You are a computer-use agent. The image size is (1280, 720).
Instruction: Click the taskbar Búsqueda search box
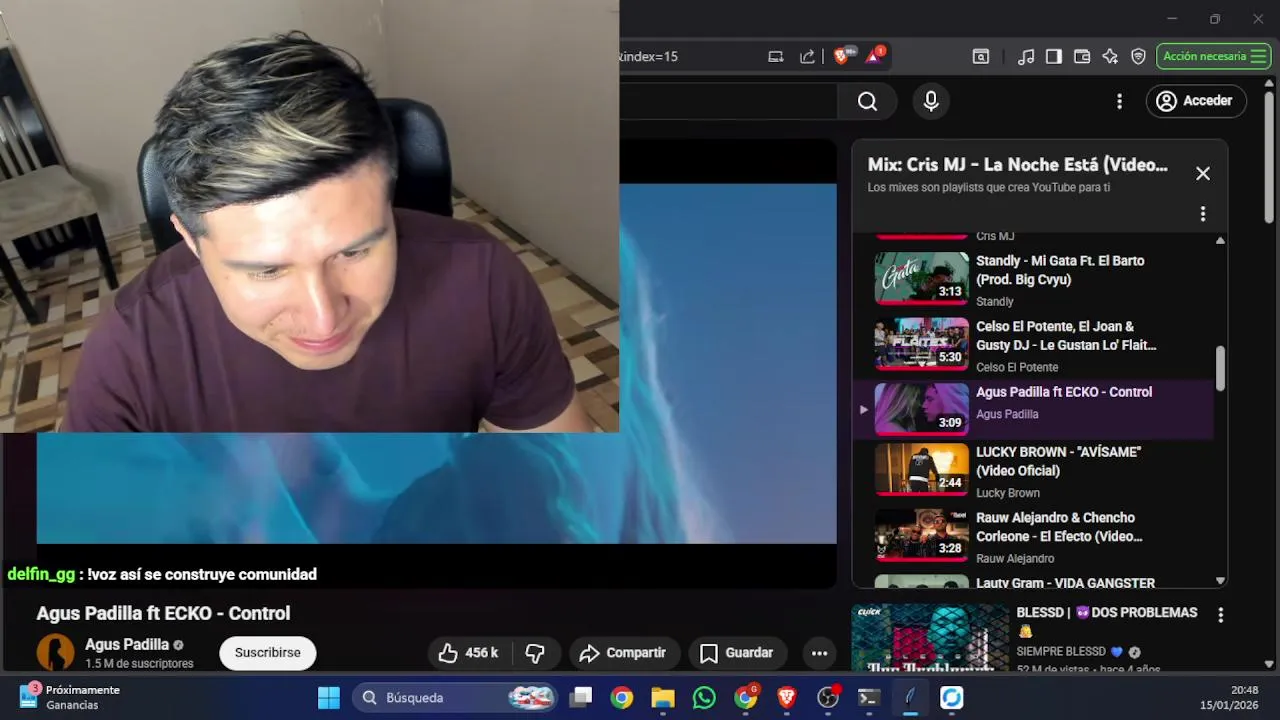455,697
